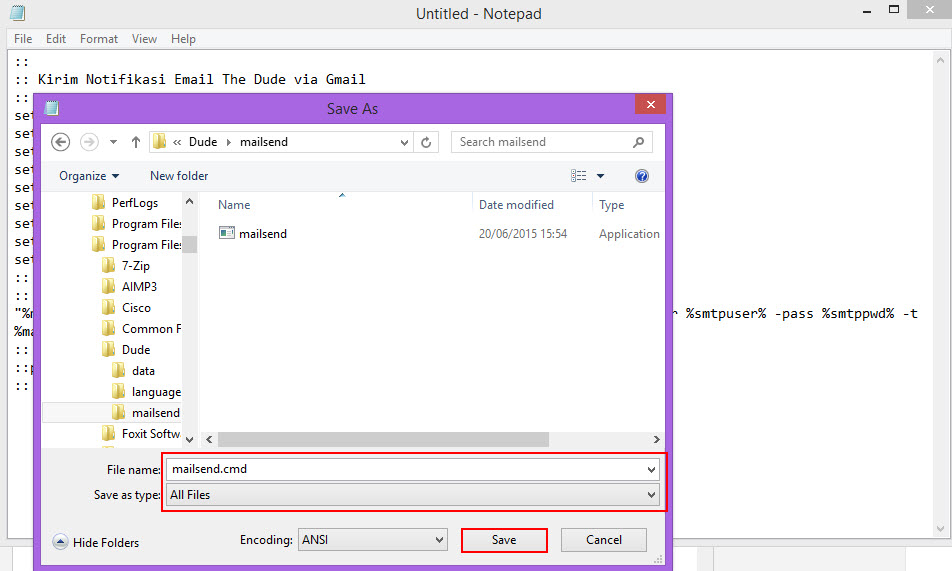Click horizontal scrollbar right arrow
The image size is (952, 571).
coord(656,439)
